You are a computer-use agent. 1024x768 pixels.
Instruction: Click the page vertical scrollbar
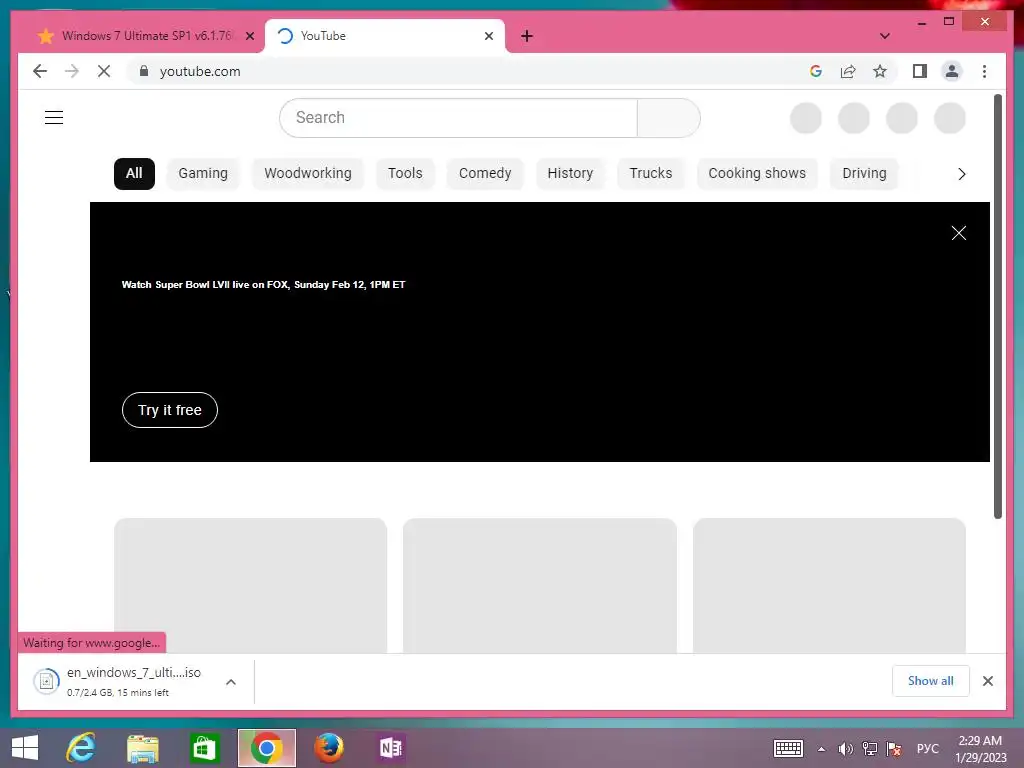click(997, 307)
